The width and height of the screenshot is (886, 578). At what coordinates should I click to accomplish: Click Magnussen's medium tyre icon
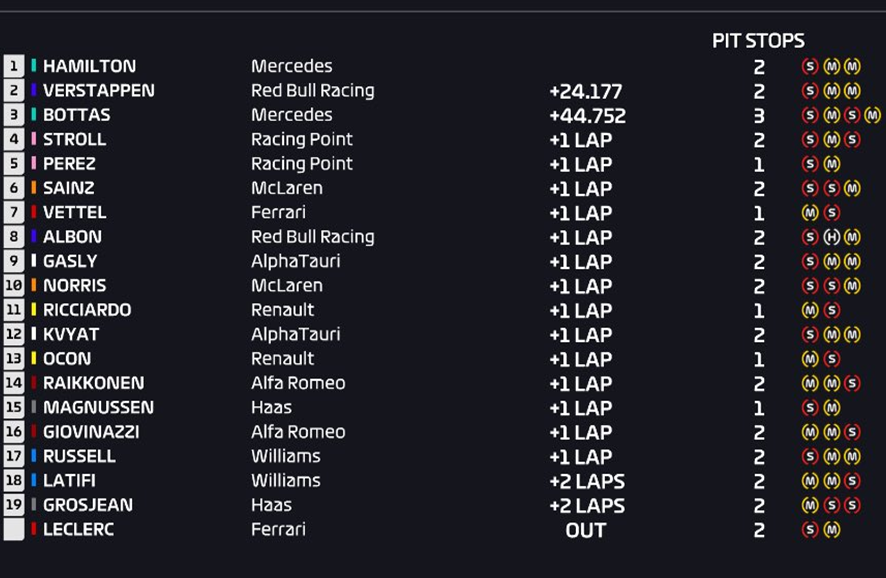click(831, 407)
